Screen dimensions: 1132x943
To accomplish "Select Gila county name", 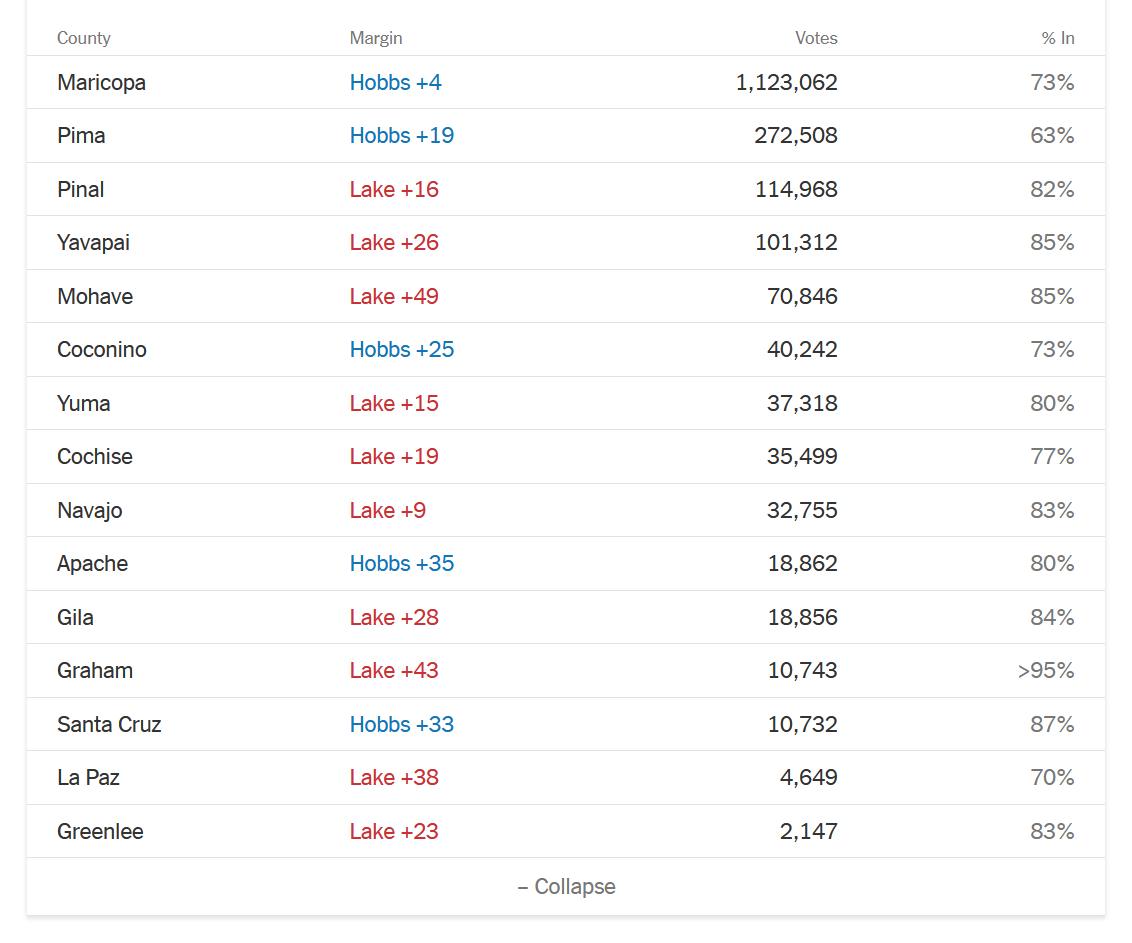I will tap(75, 618).
